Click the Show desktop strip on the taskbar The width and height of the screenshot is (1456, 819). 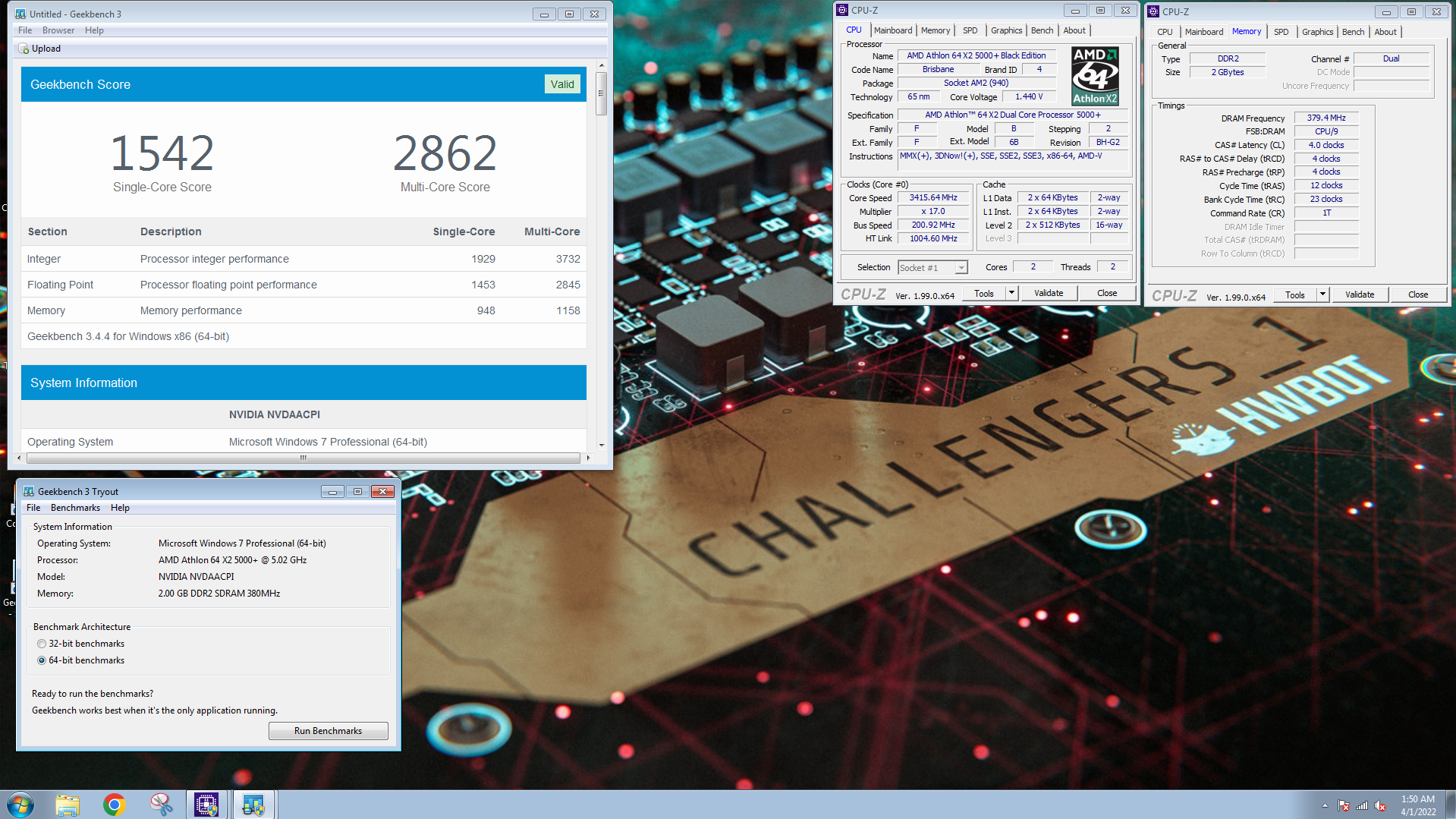(1450, 805)
